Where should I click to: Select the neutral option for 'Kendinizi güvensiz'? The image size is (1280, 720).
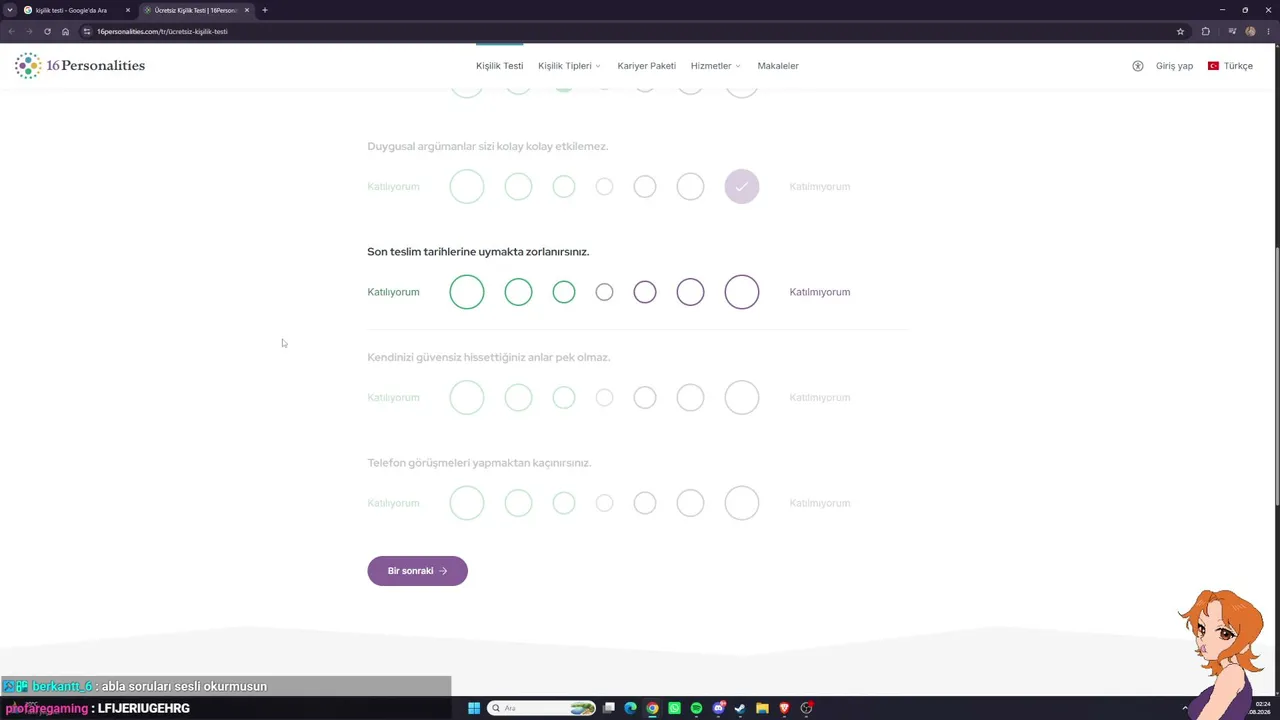(x=604, y=398)
